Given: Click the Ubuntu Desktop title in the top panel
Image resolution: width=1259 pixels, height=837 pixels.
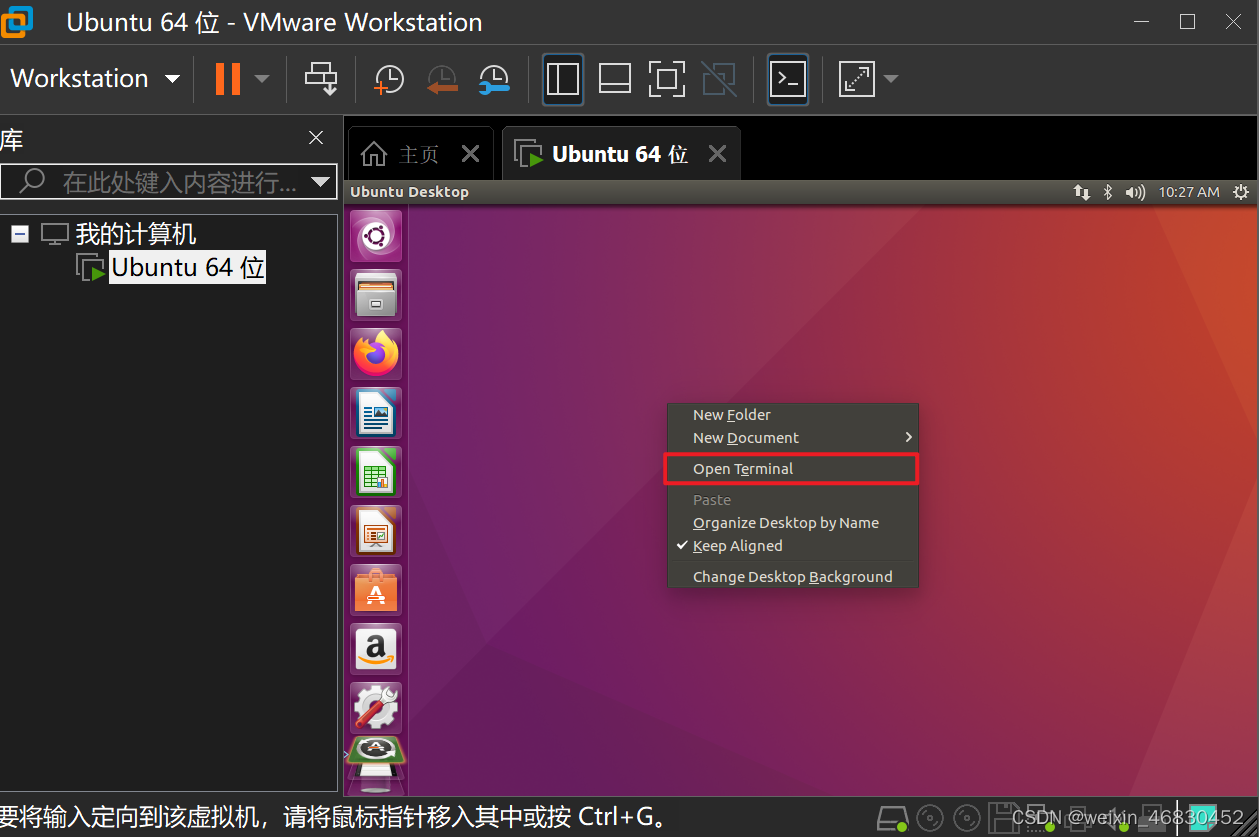Looking at the screenshot, I should (409, 192).
